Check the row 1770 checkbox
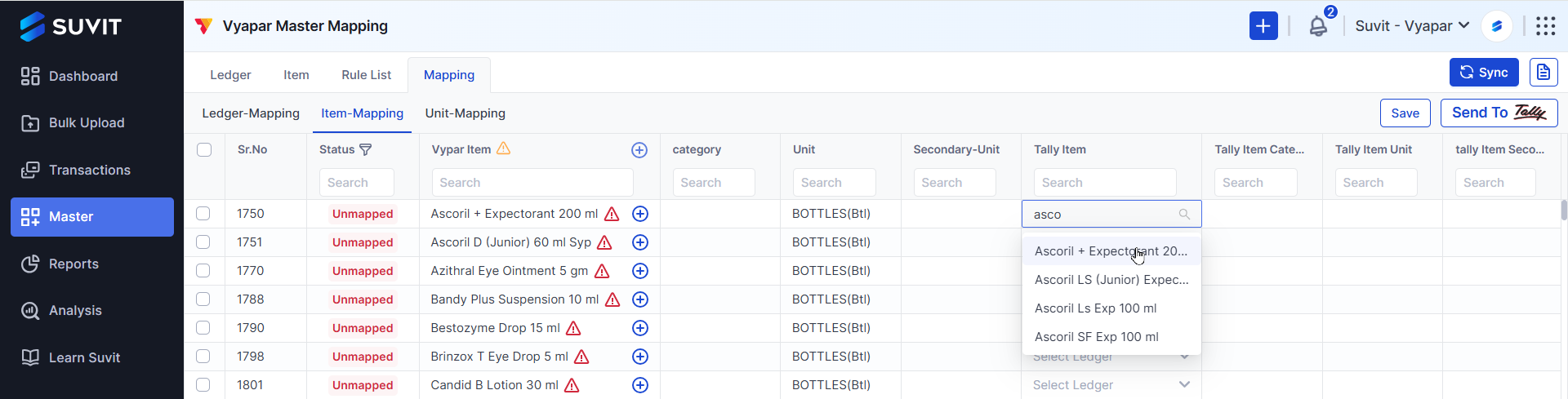Screen dimensions: 1568x399 click(x=203, y=271)
